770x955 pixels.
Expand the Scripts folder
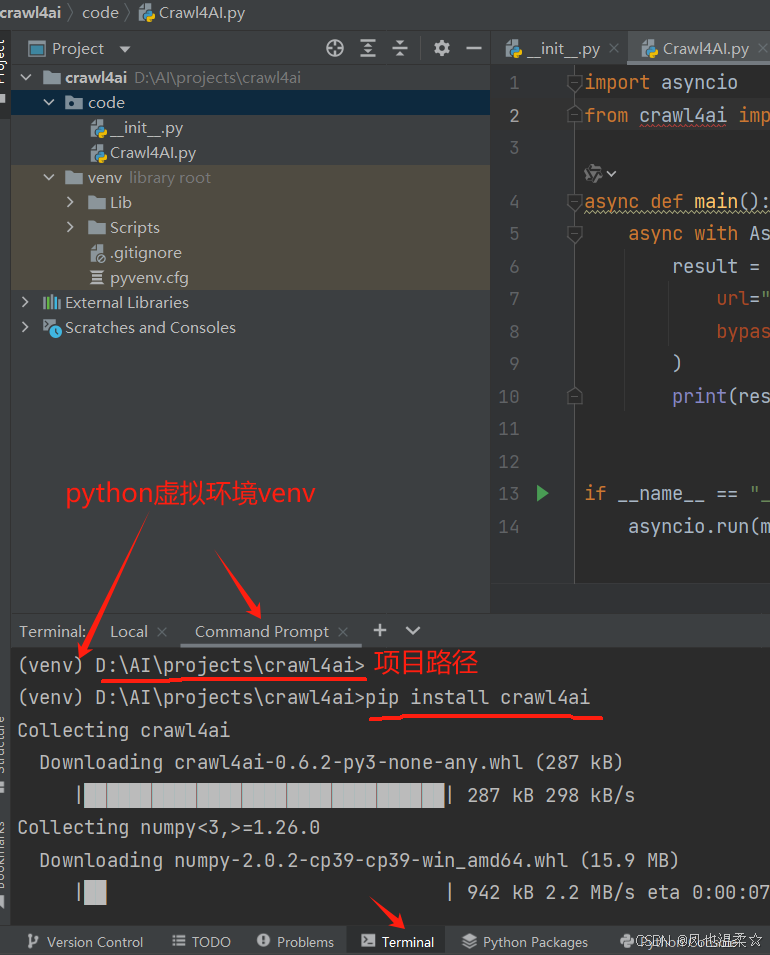[x=70, y=227]
